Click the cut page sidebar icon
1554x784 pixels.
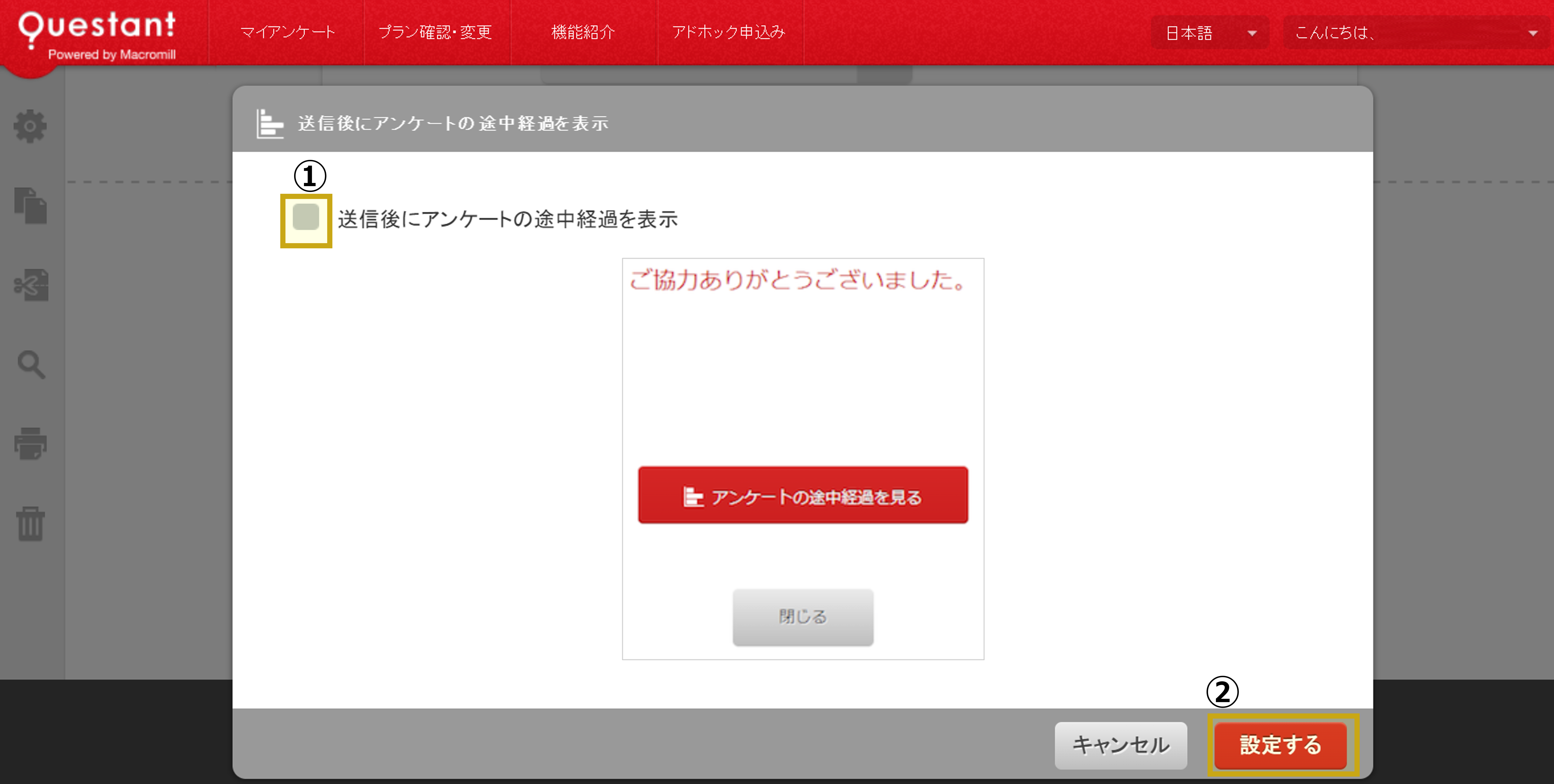click(31, 285)
